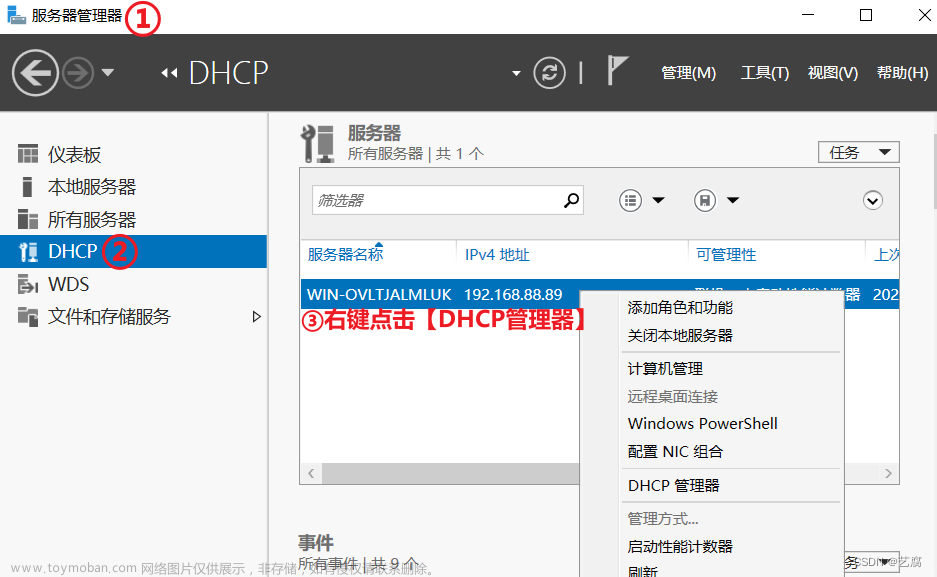937x577 pixels.
Task: Sort by 服务器名称 column header
Action: click(x=345, y=254)
